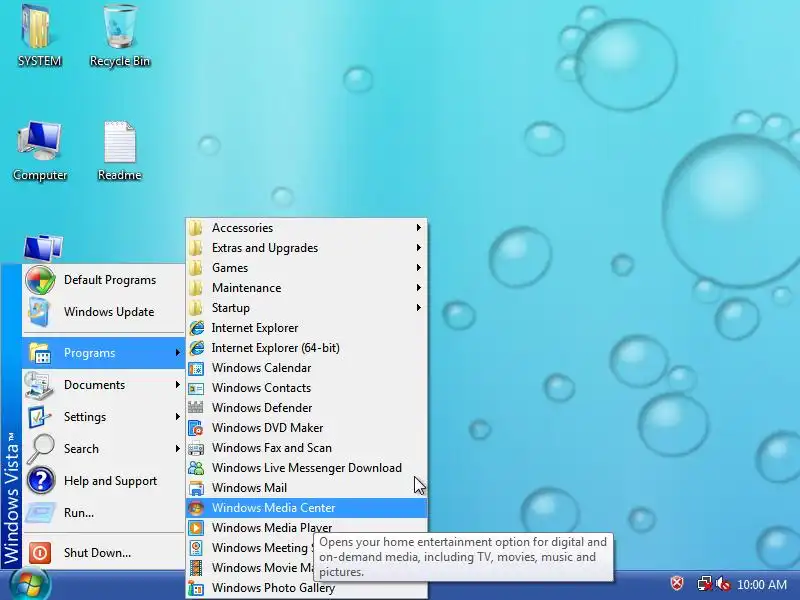Click the Windows Photo Gallery icon
Screen dimensions: 800x600
pyautogui.click(x=196, y=588)
